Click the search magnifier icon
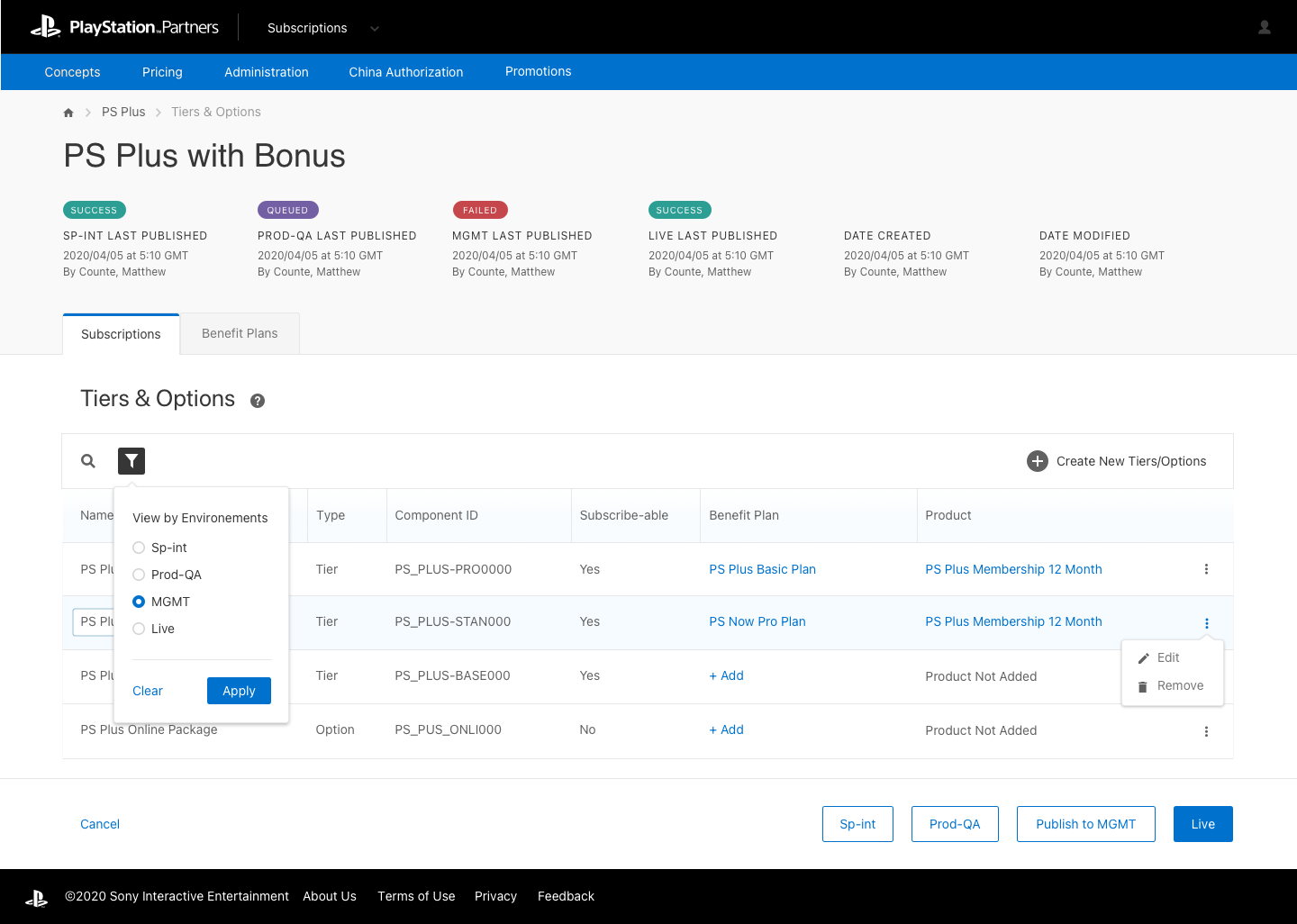Image resolution: width=1297 pixels, height=924 pixels. point(88,461)
